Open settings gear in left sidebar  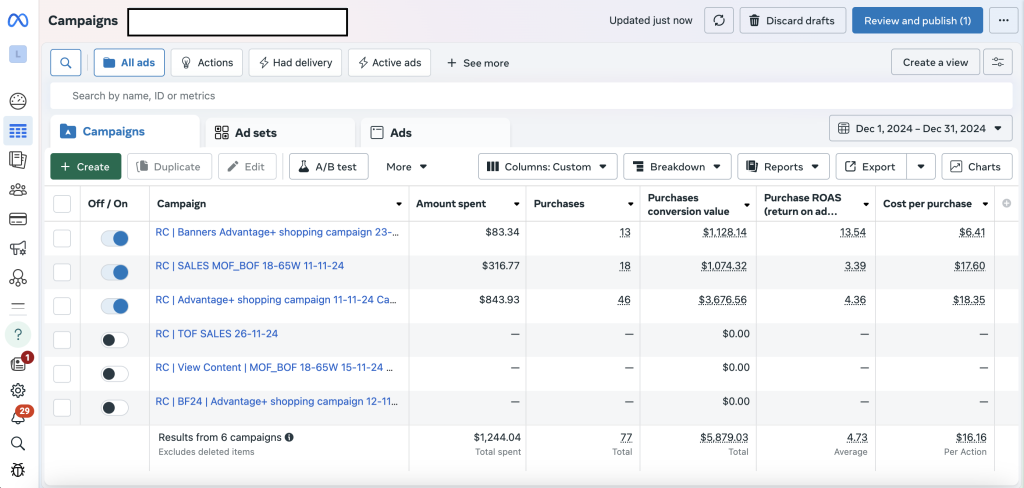coord(18,390)
